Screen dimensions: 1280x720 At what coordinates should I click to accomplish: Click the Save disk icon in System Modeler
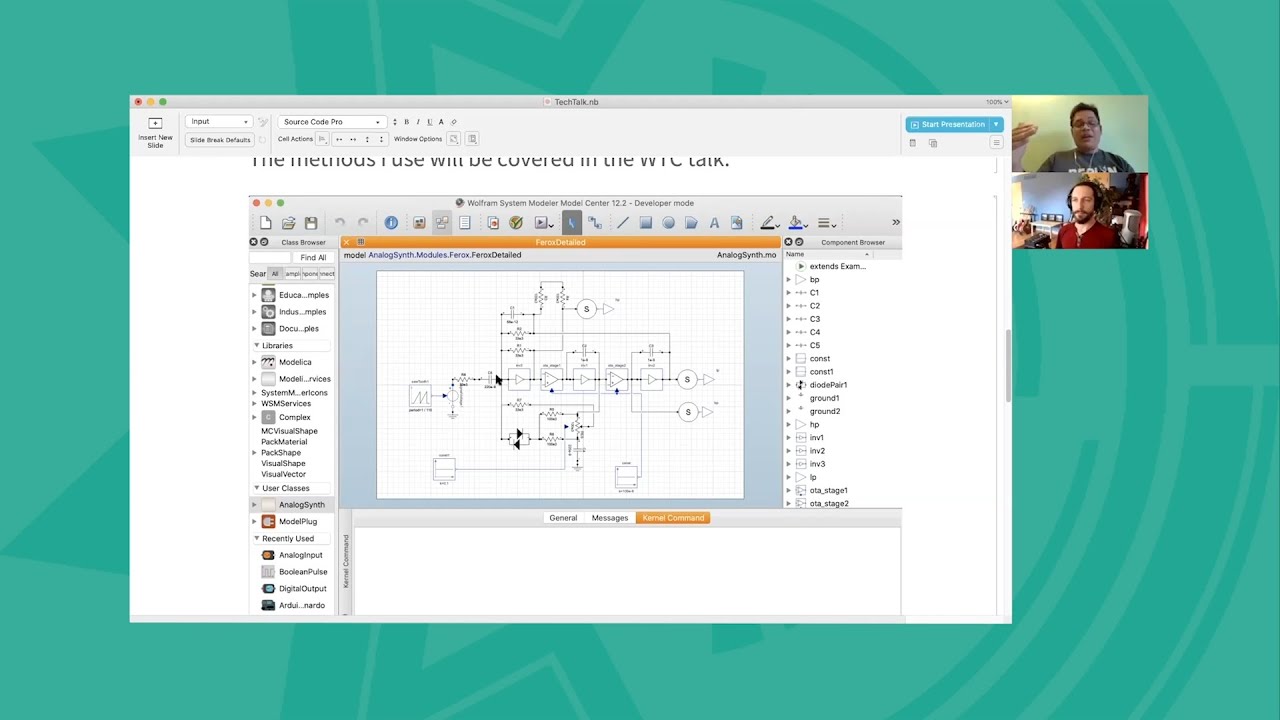click(x=311, y=223)
